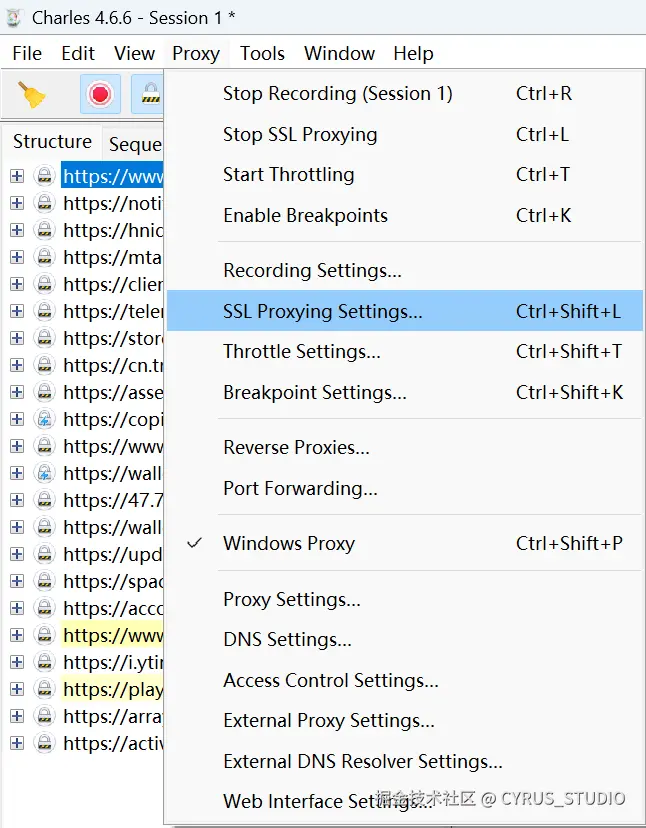Click the lock icon beside https://47.7 host
Viewport: 646px width, 828px height.
tap(44, 500)
